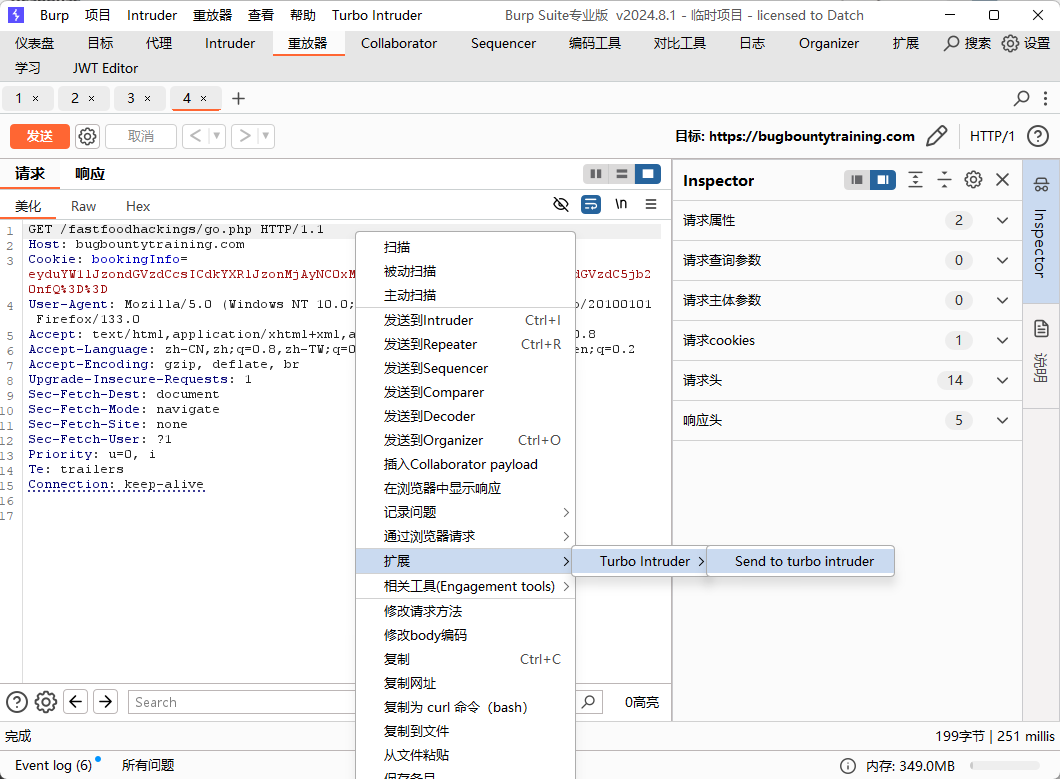Open the Turbo Intruder menu bar item

click(x=377, y=15)
